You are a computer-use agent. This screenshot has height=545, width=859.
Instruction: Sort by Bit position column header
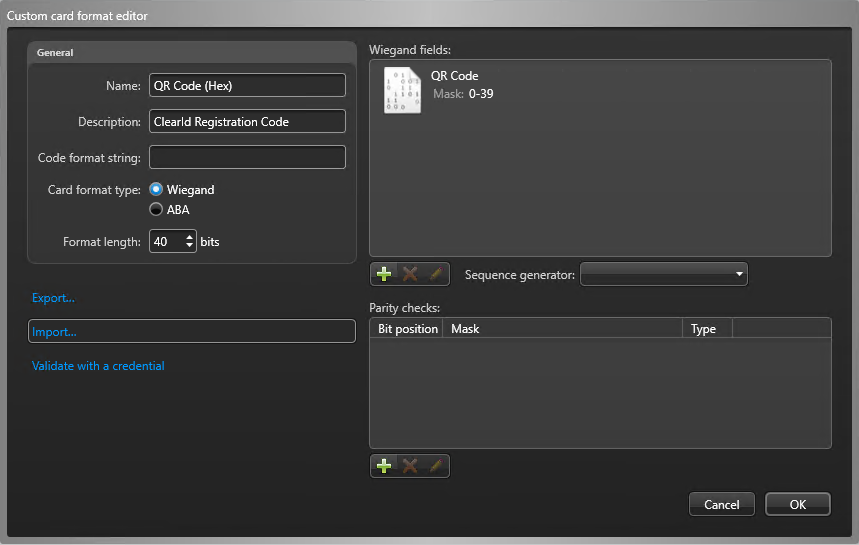click(x=407, y=329)
